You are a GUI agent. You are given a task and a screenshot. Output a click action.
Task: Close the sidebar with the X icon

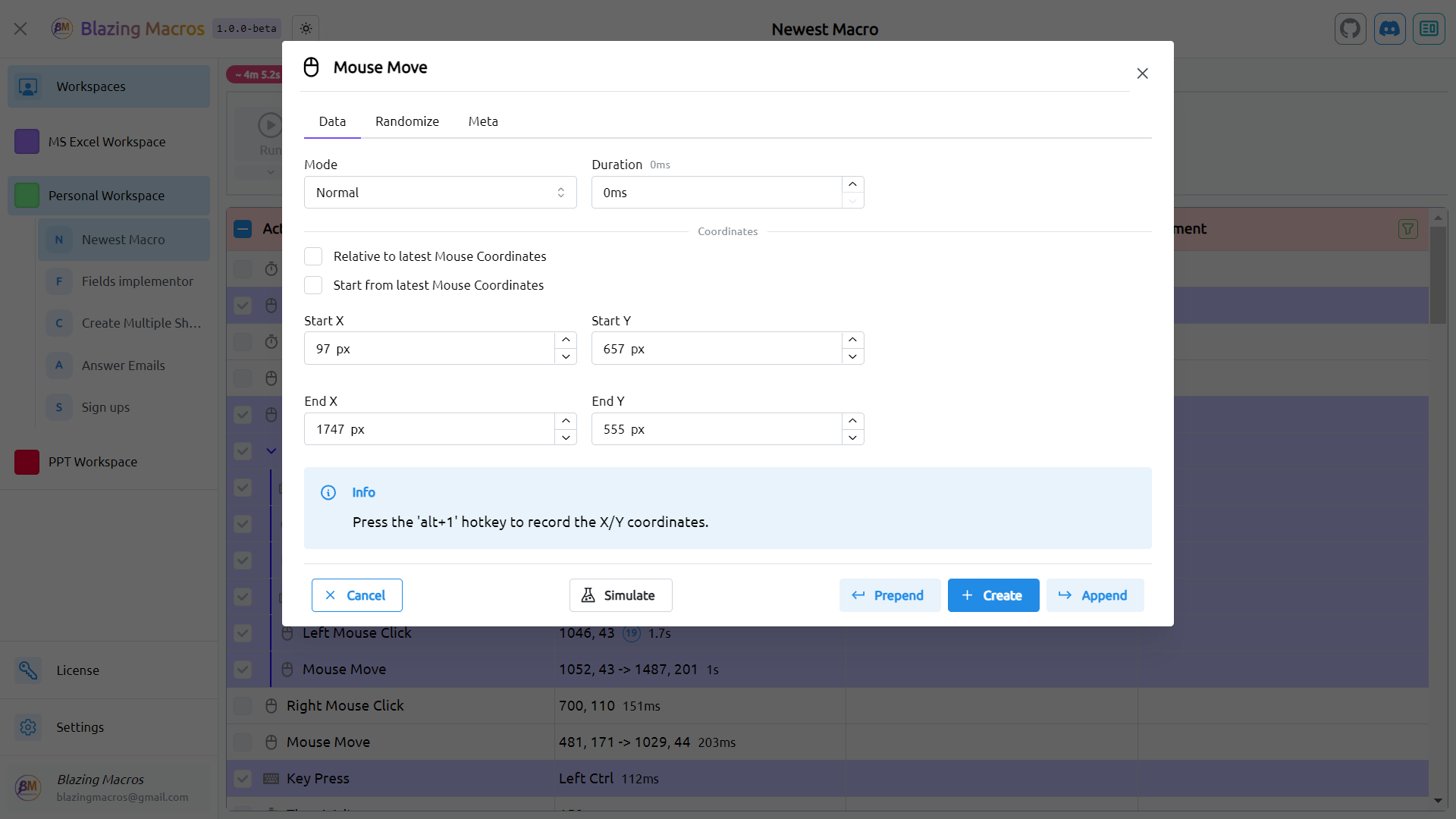point(20,29)
